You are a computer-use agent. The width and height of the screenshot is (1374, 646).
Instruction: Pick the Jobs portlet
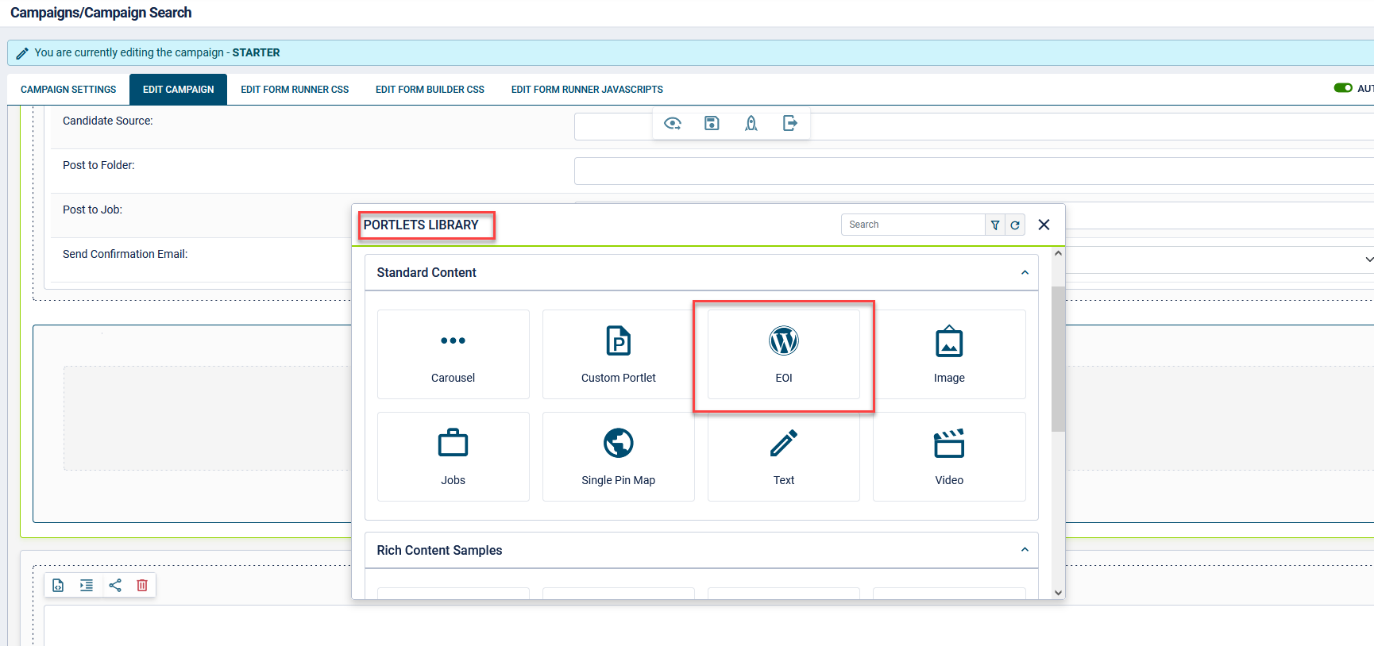coord(453,456)
